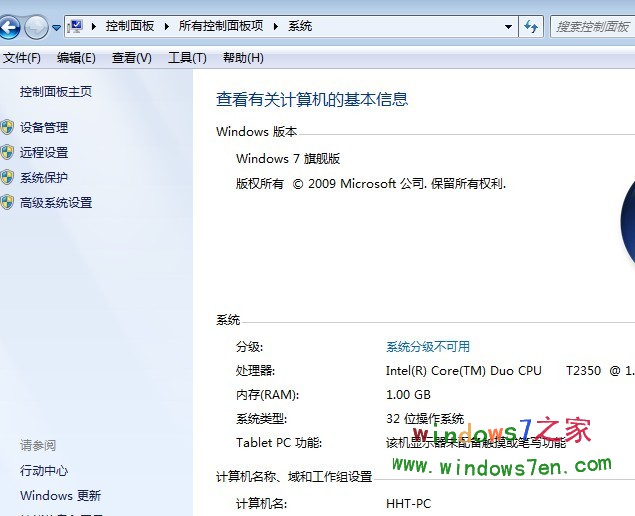Image resolution: width=635 pixels, height=516 pixels.
Task: Open 设备管理 link
Action: (x=44, y=128)
